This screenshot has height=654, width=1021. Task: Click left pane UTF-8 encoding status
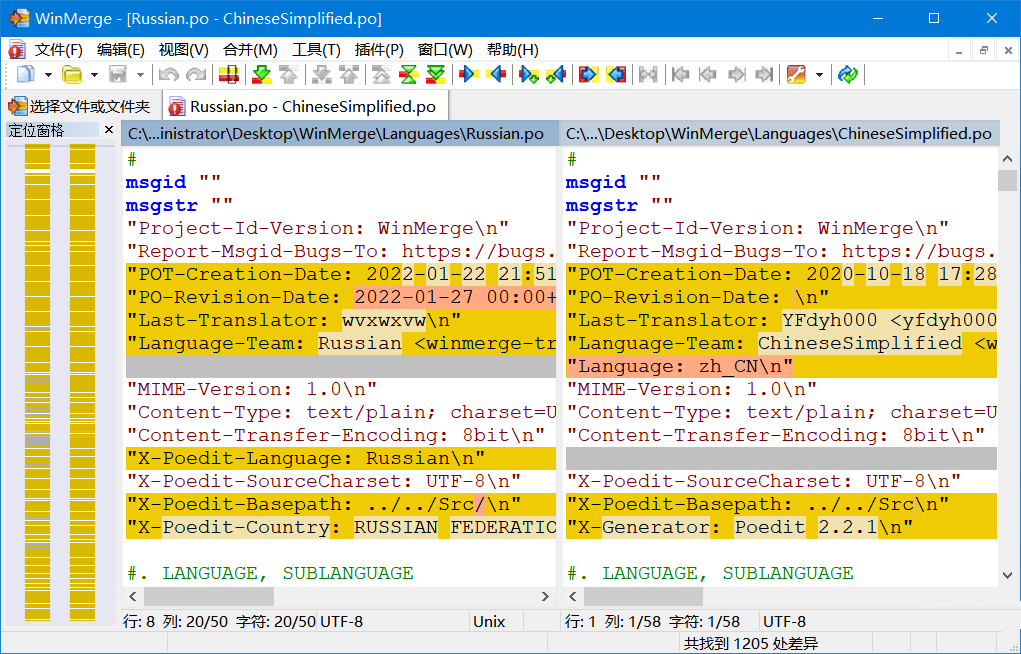coord(342,621)
